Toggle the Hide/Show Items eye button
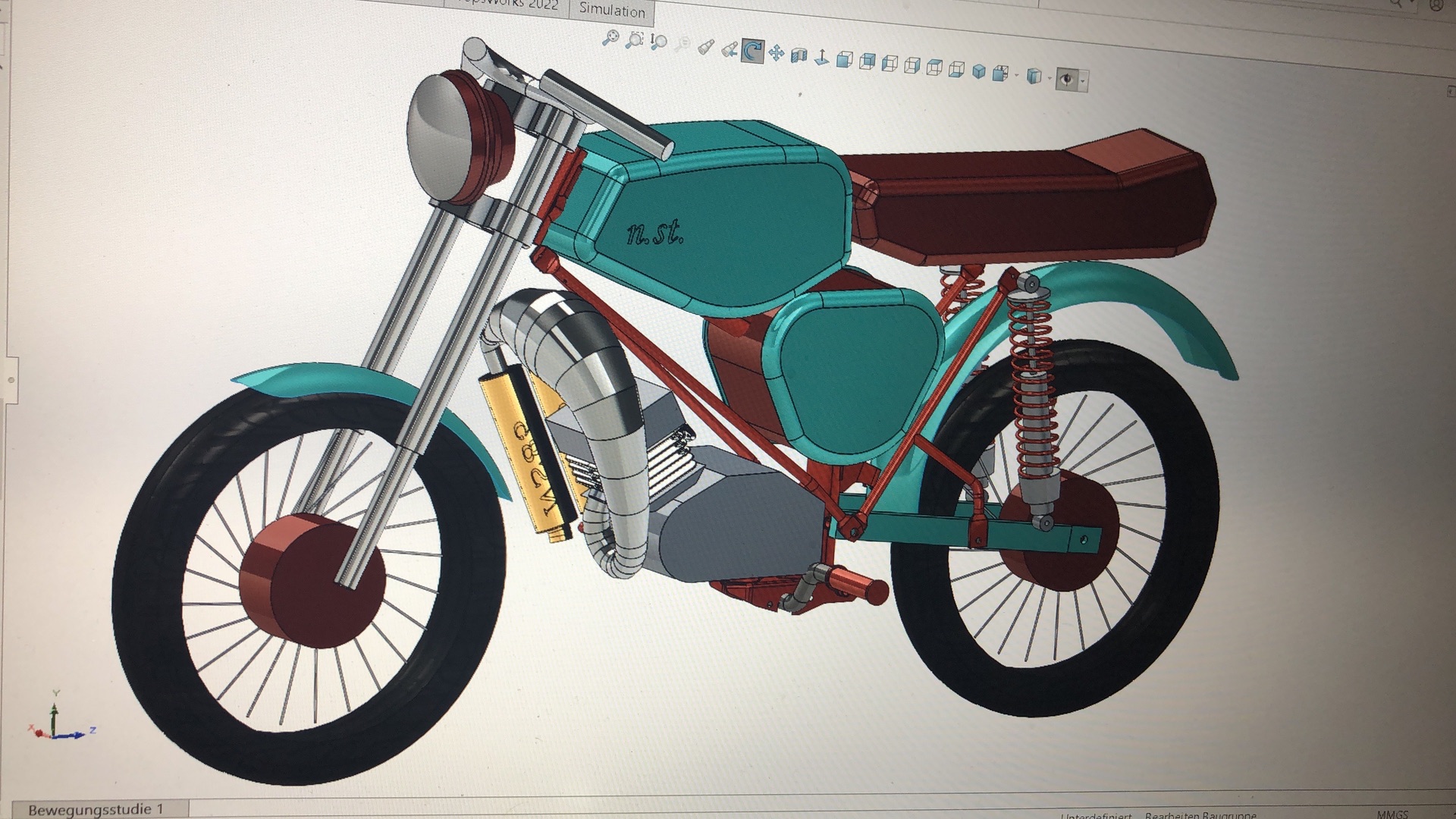 click(1067, 79)
